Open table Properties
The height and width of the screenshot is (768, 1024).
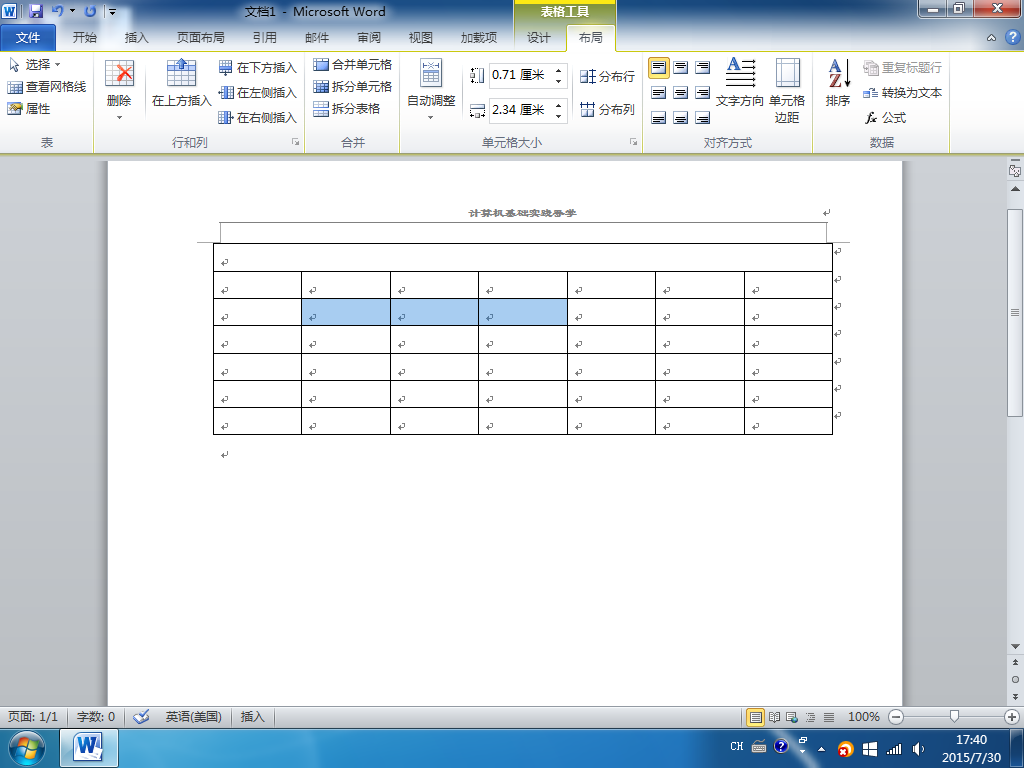[29, 108]
